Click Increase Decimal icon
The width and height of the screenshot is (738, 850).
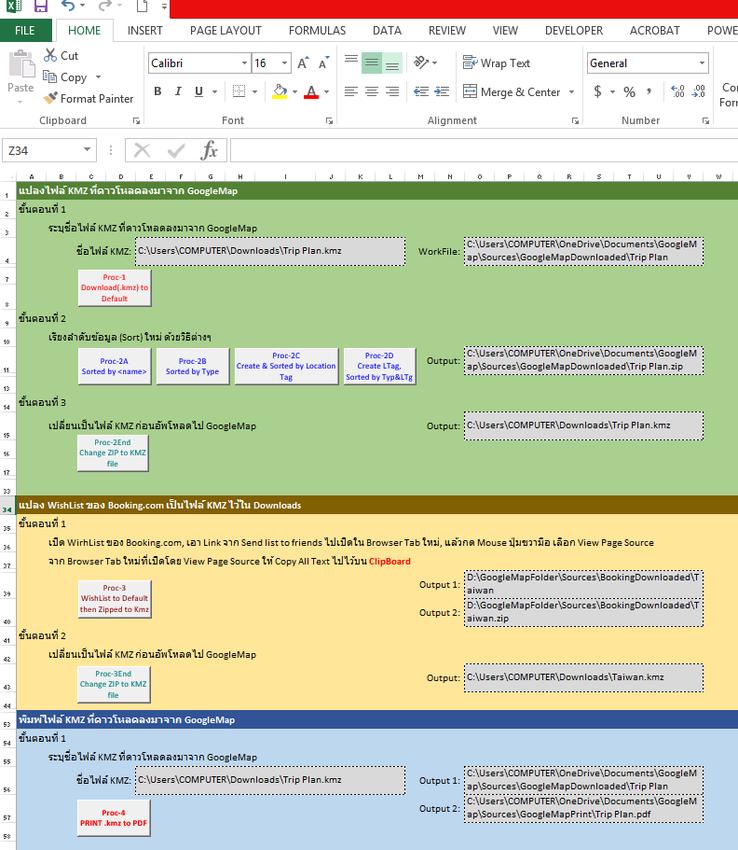[x=677, y=91]
